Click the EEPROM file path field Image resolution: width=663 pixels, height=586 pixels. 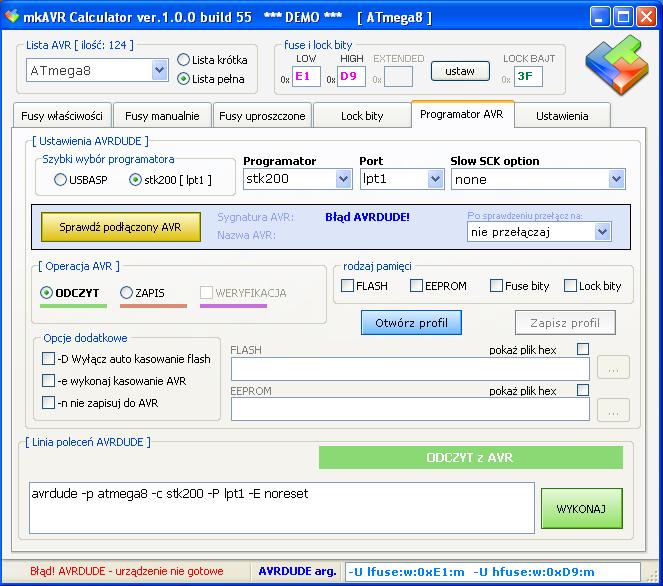tap(410, 409)
